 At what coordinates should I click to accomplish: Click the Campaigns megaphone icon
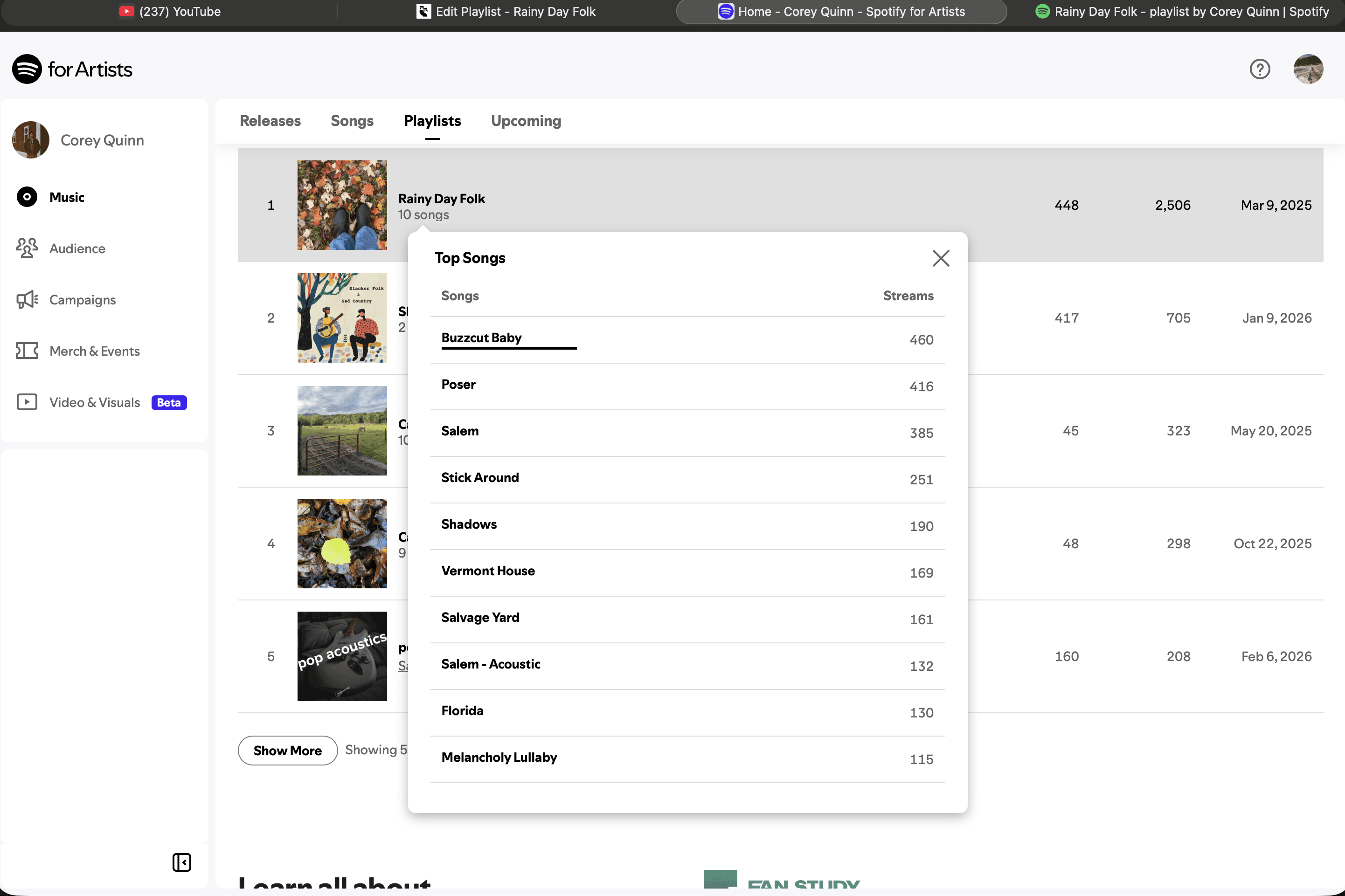[27, 299]
